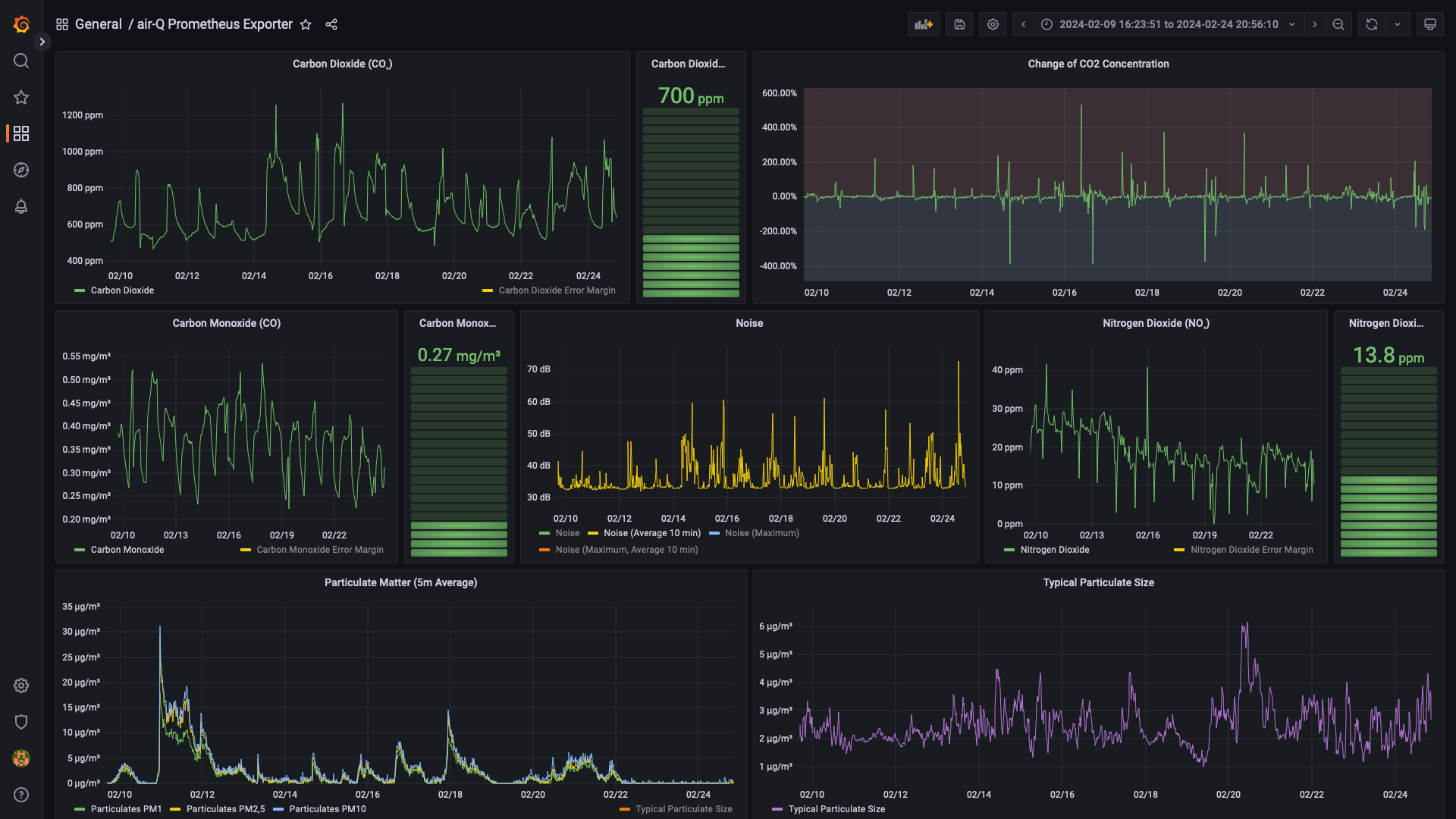This screenshot has width=1456, height=819.
Task: Expand the refresh interval dropdown arrow
Action: (x=1398, y=24)
